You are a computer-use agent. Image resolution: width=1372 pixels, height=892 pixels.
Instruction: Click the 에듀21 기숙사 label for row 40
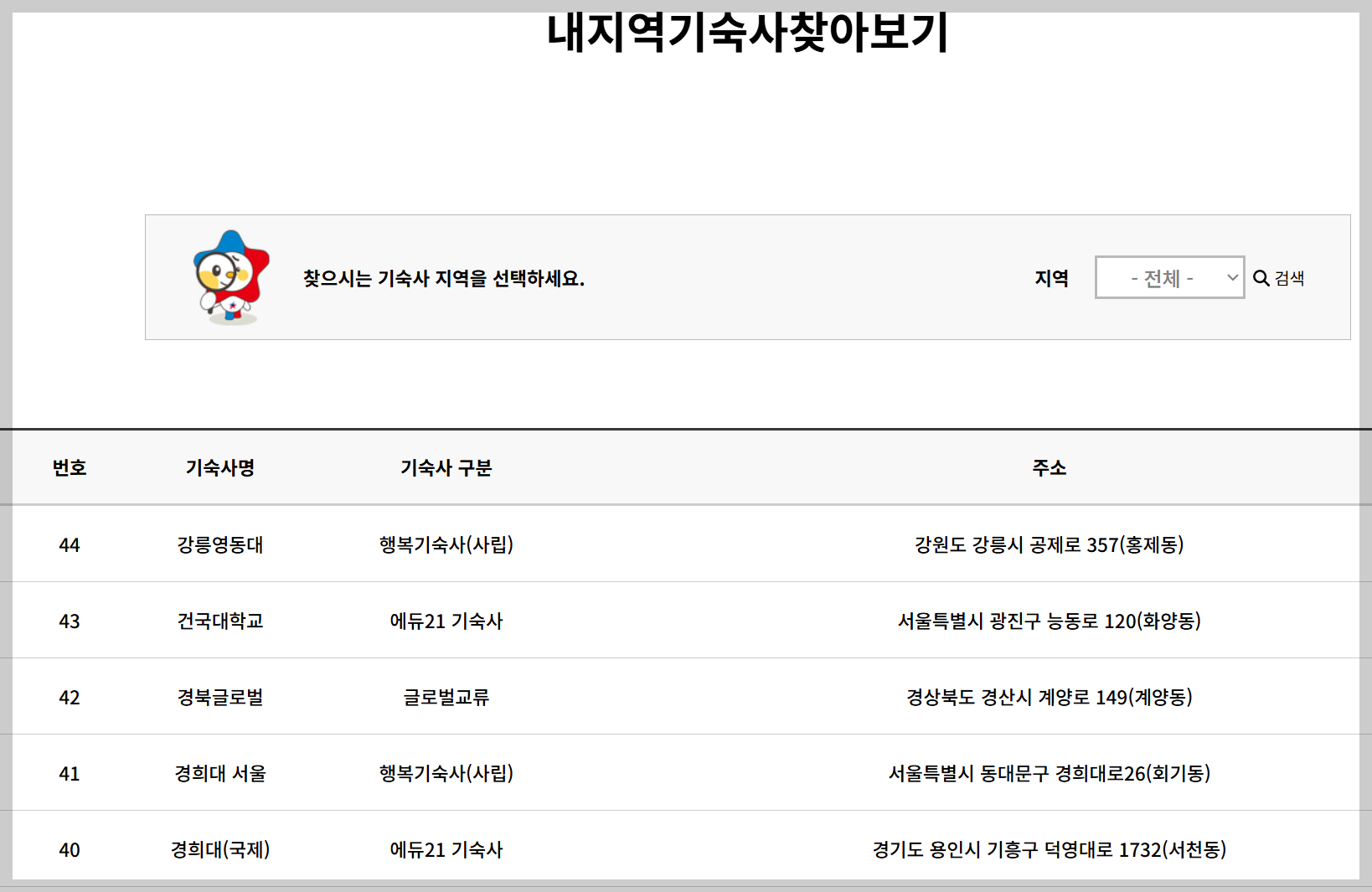point(446,849)
